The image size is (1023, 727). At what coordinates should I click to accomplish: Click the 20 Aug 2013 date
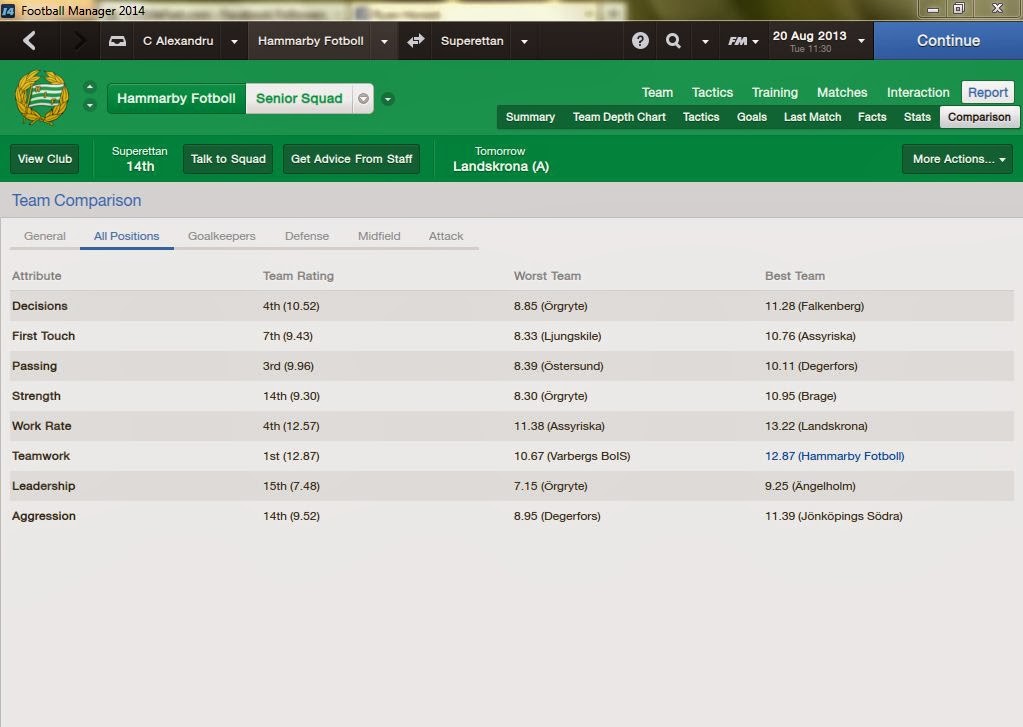tap(810, 36)
